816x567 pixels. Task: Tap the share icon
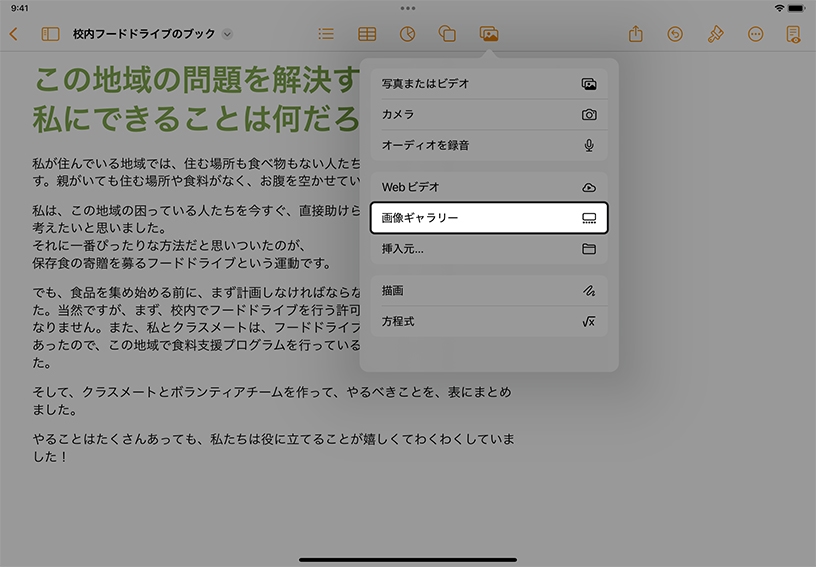635,34
